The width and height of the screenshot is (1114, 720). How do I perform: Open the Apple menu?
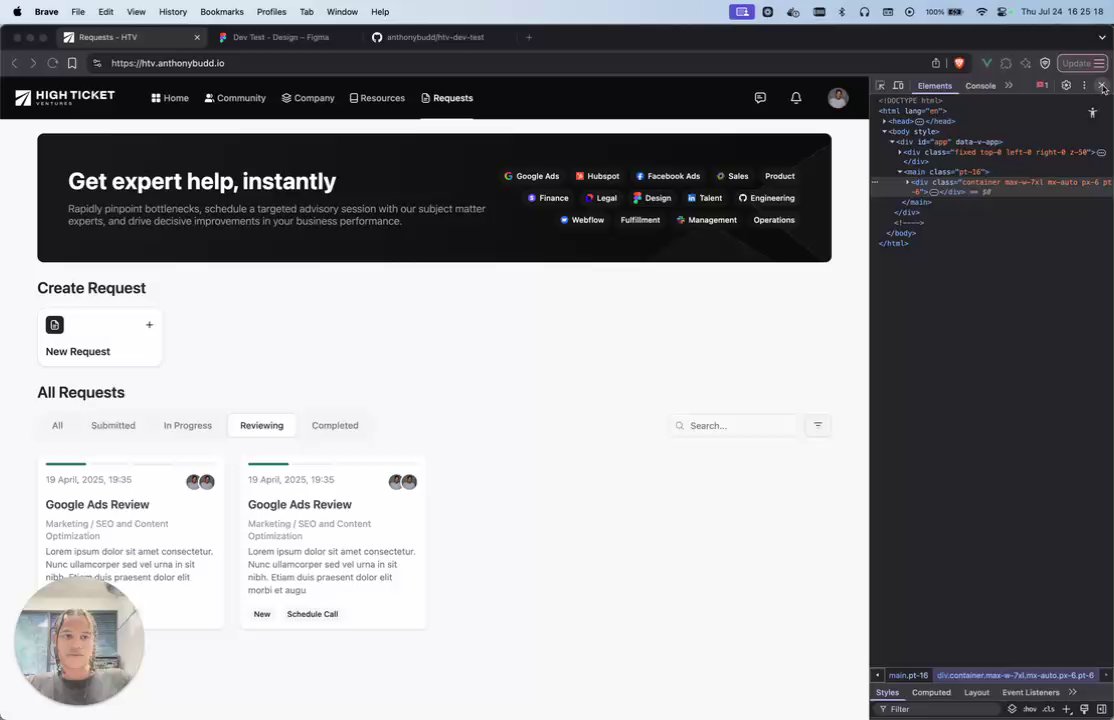17,11
